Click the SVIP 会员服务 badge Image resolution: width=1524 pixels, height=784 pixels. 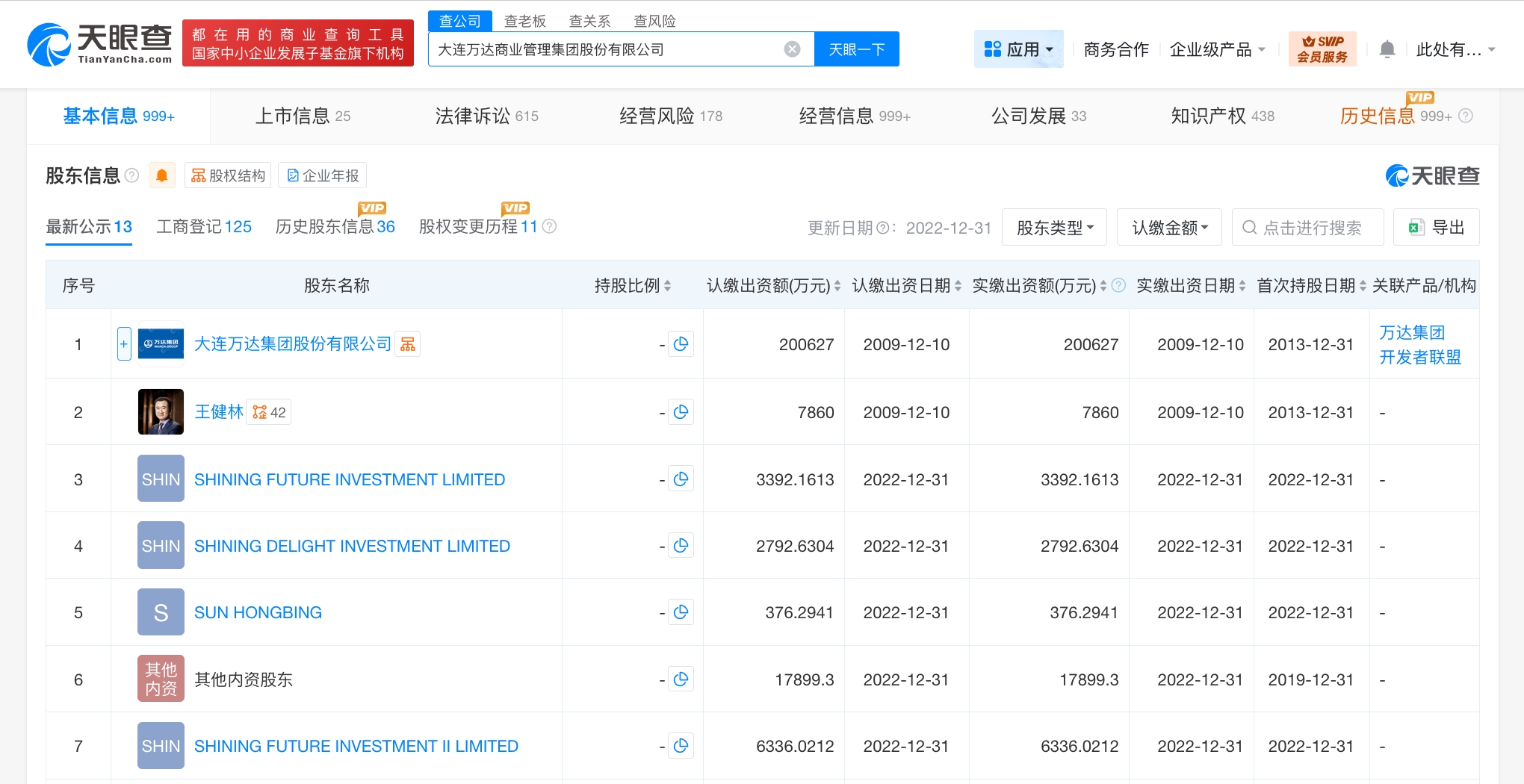(1322, 49)
